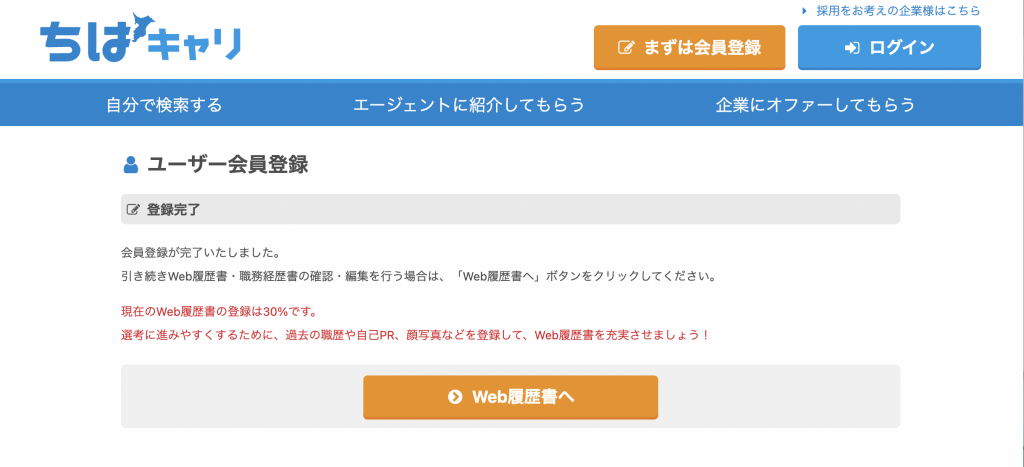Click the edit icon beside 登録完了
Screen dimensions: 1024x467
point(133,210)
